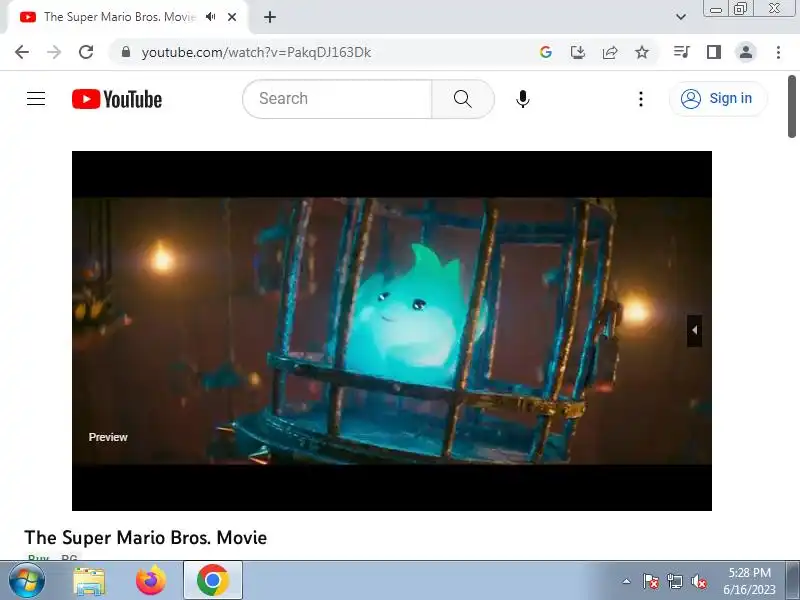Screen dimensions: 800x600
Task: Close The Super Mario Bros. Movie tab
Action: (232, 17)
